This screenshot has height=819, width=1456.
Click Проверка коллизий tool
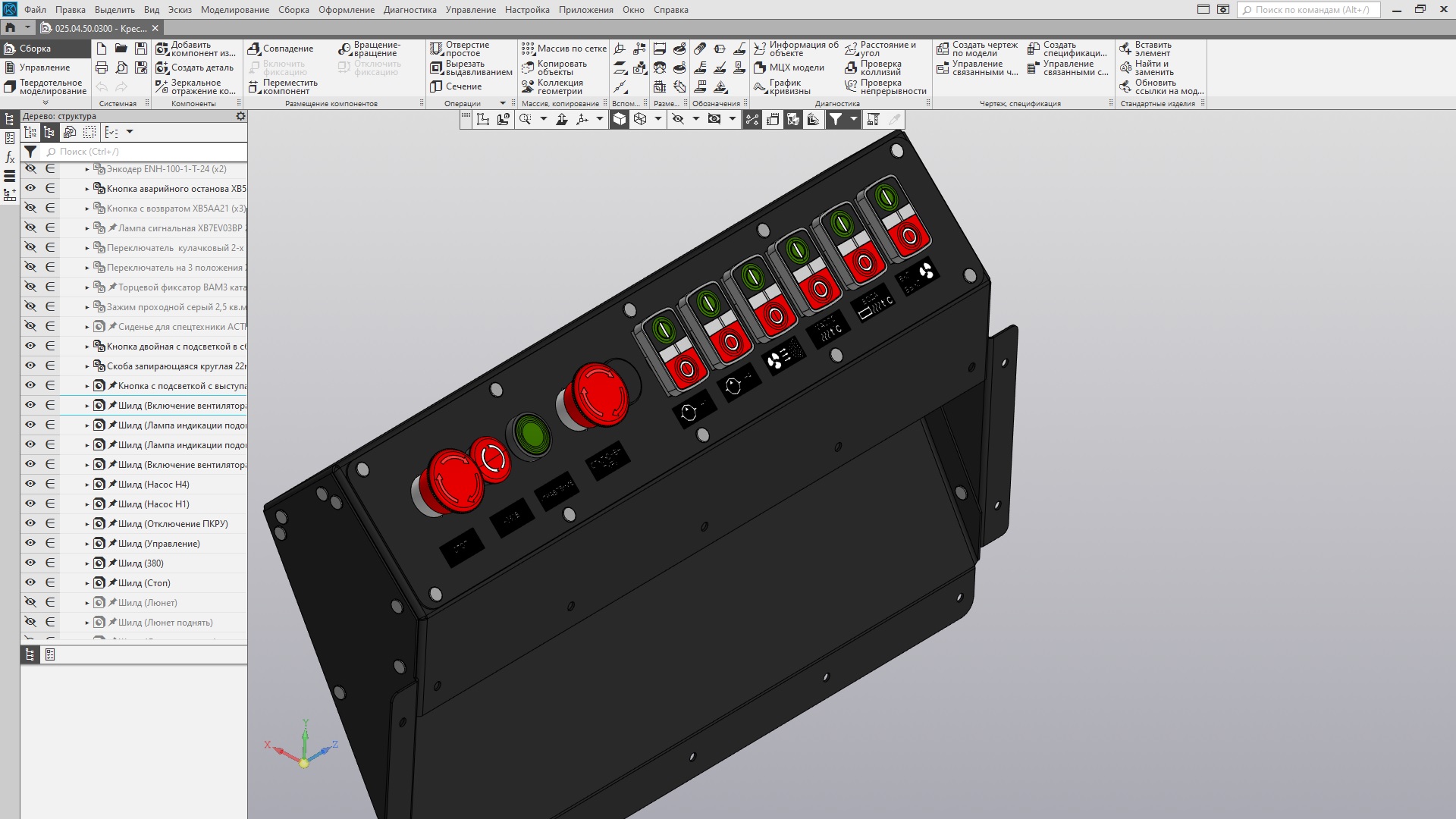(874, 67)
